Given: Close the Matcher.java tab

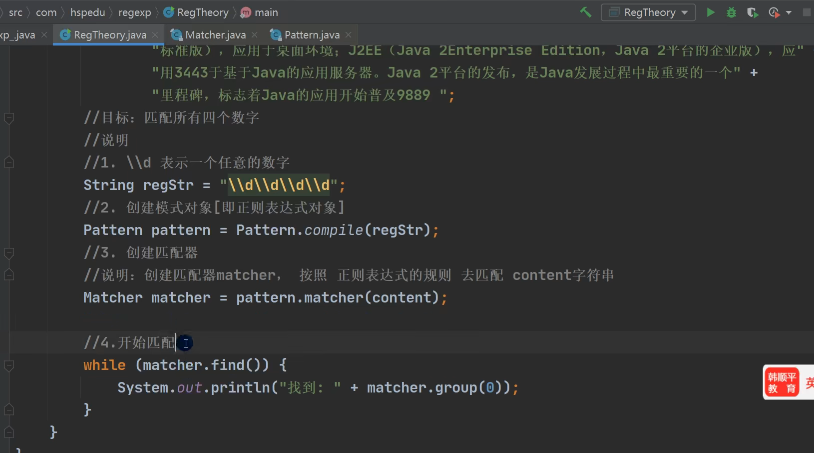Looking at the screenshot, I should (x=254, y=35).
